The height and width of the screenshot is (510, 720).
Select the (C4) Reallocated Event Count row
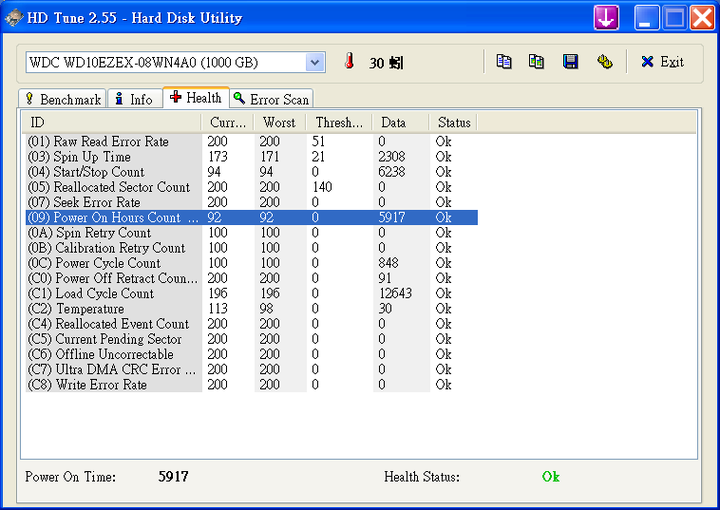(252, 323)
